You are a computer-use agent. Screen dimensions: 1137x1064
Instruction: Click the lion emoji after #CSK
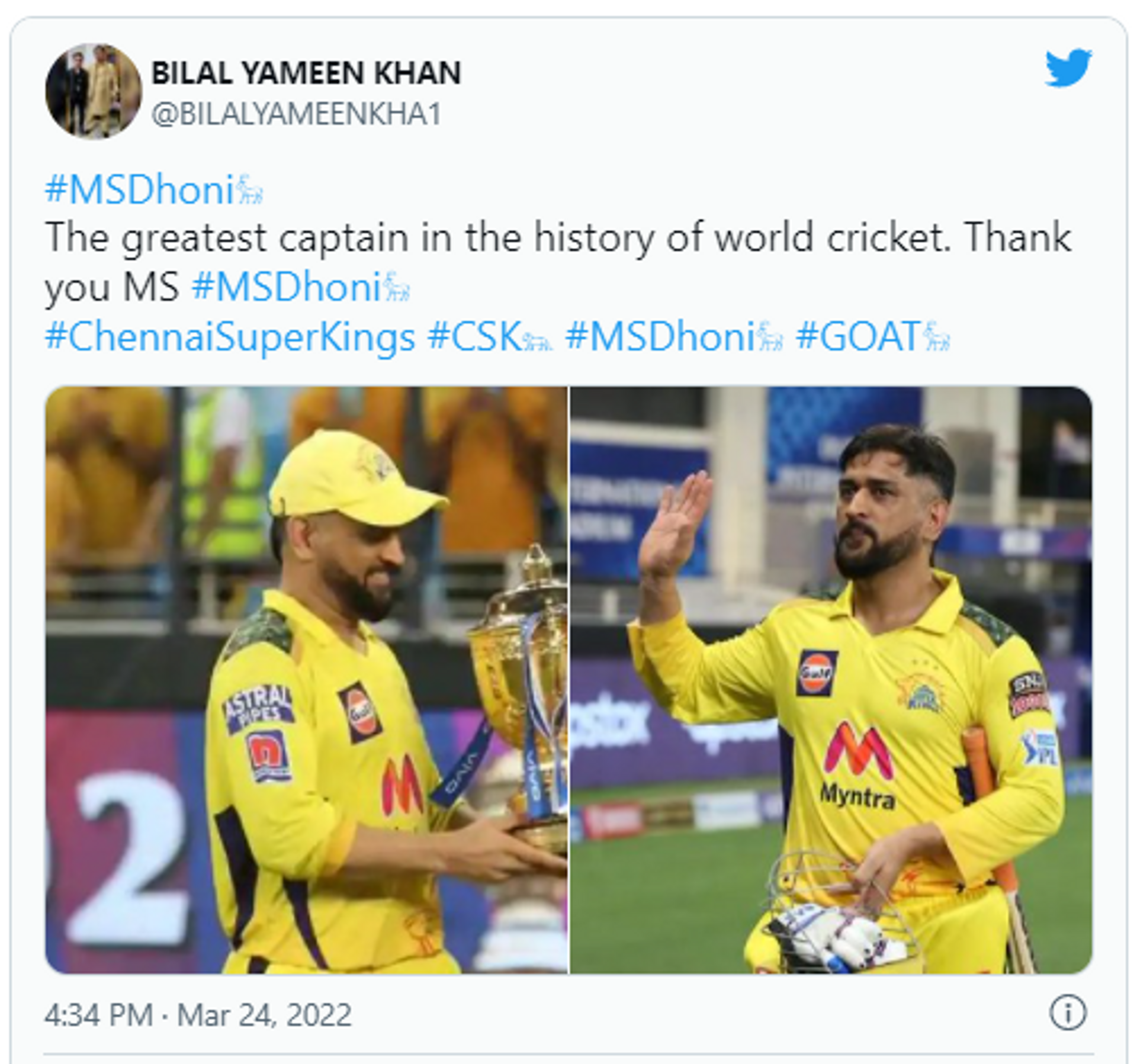pos(538,337)
